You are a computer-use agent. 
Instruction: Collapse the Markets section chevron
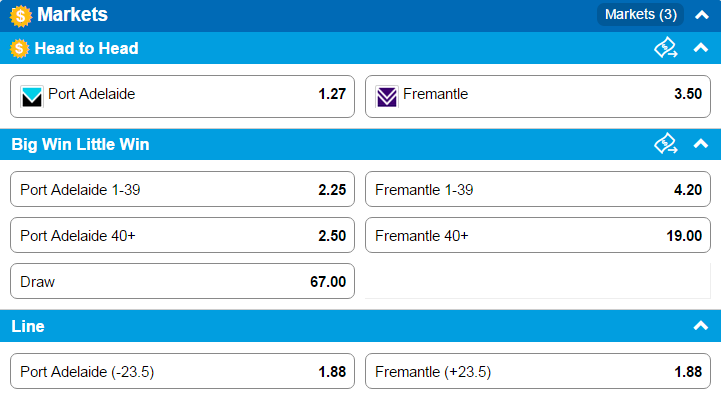(702, 15)
